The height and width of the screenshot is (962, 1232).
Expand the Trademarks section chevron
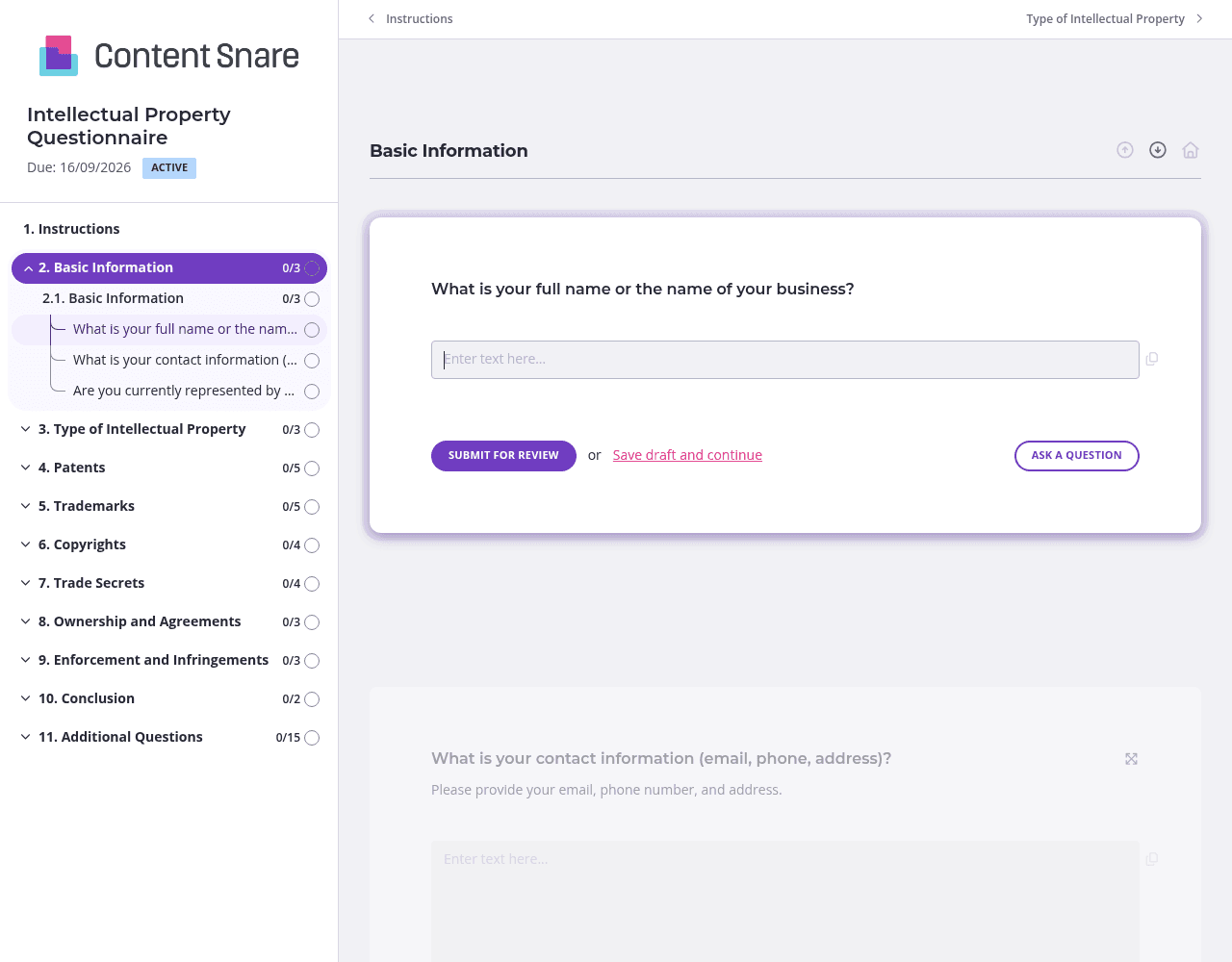coord(26,506)
